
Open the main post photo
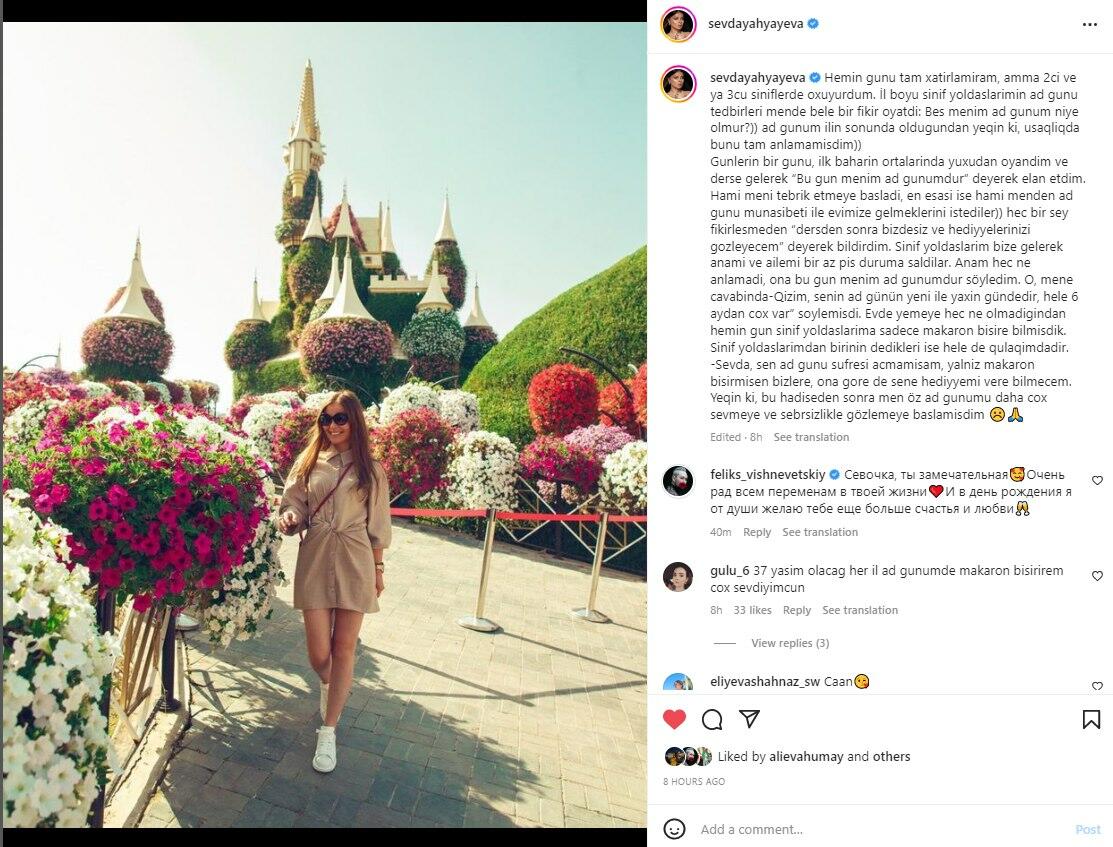tap(325, 425)
